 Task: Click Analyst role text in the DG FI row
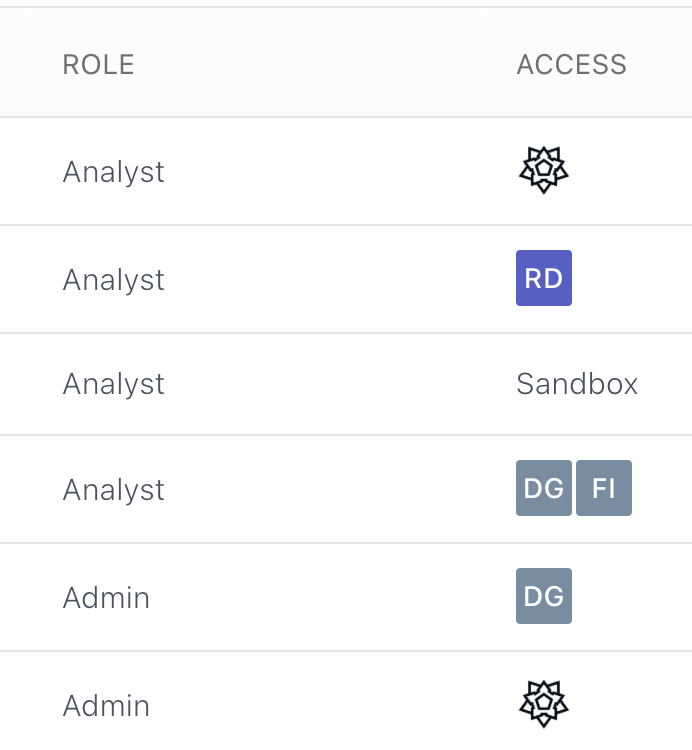pyautogui.click(x=113, y=490)
